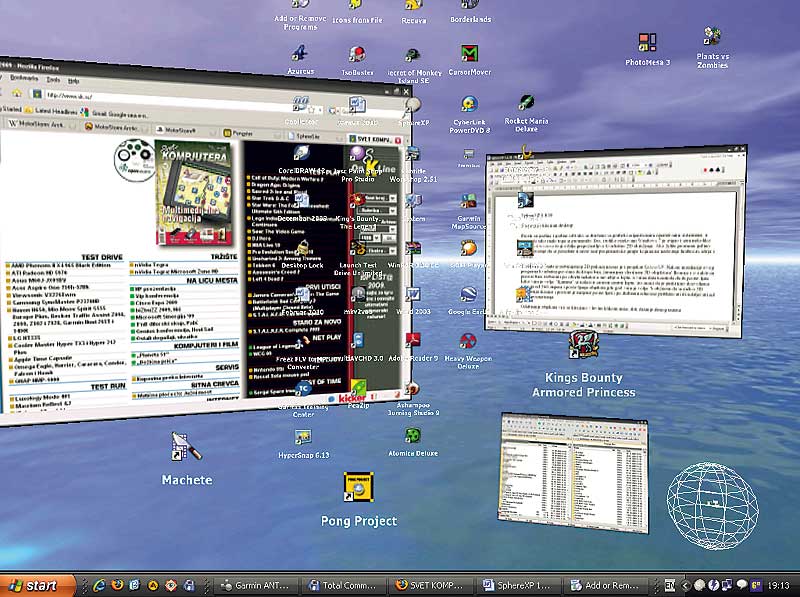This screenshot has height=597, width=800.
Task: Switch to Total Commander taskbar button
Action: [343, 585]
